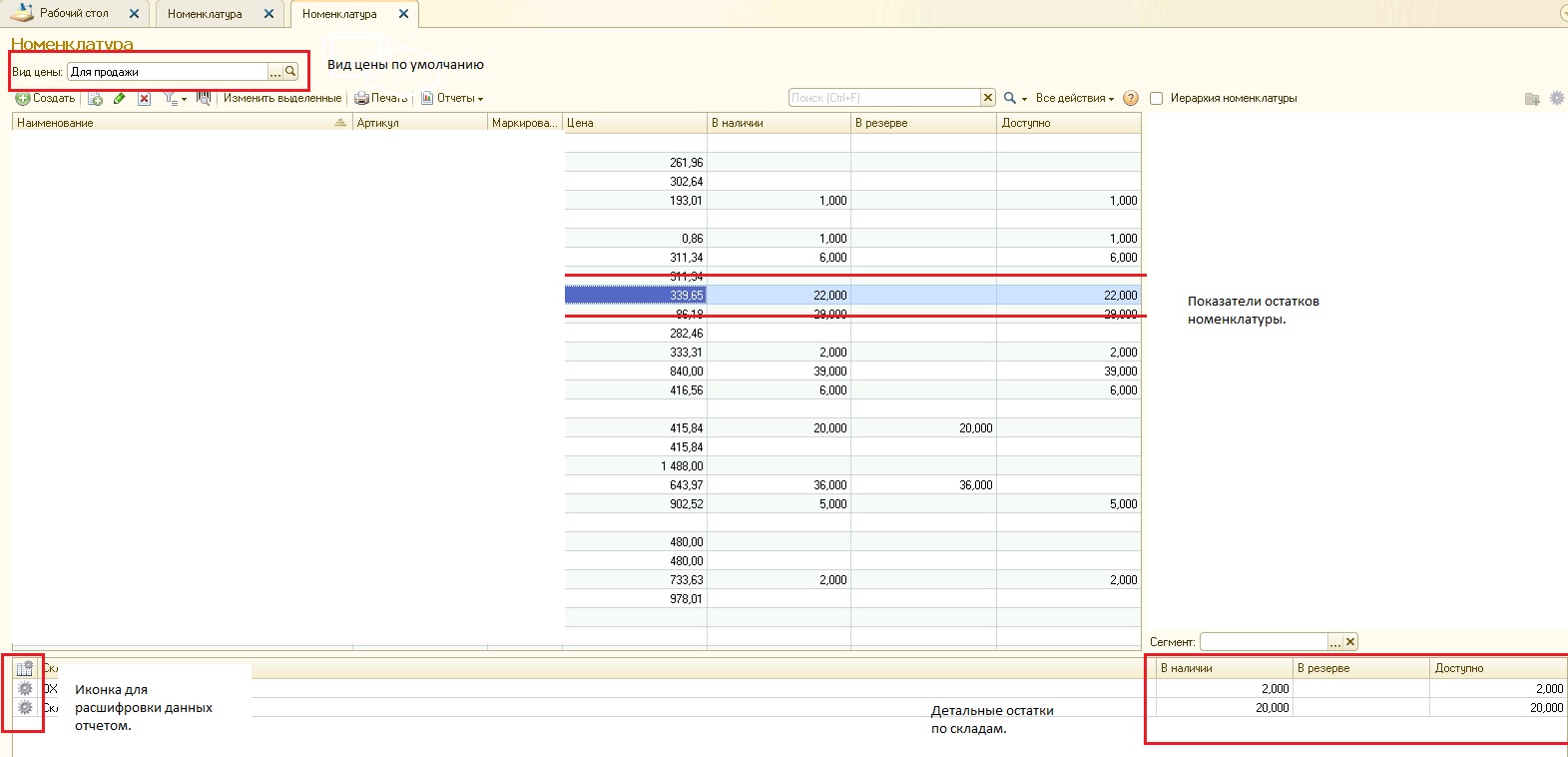This screenshot has width=1568, height=757.
Task: Click inside the Поиск (Ctrl+F) field
Action: (884, 98)
